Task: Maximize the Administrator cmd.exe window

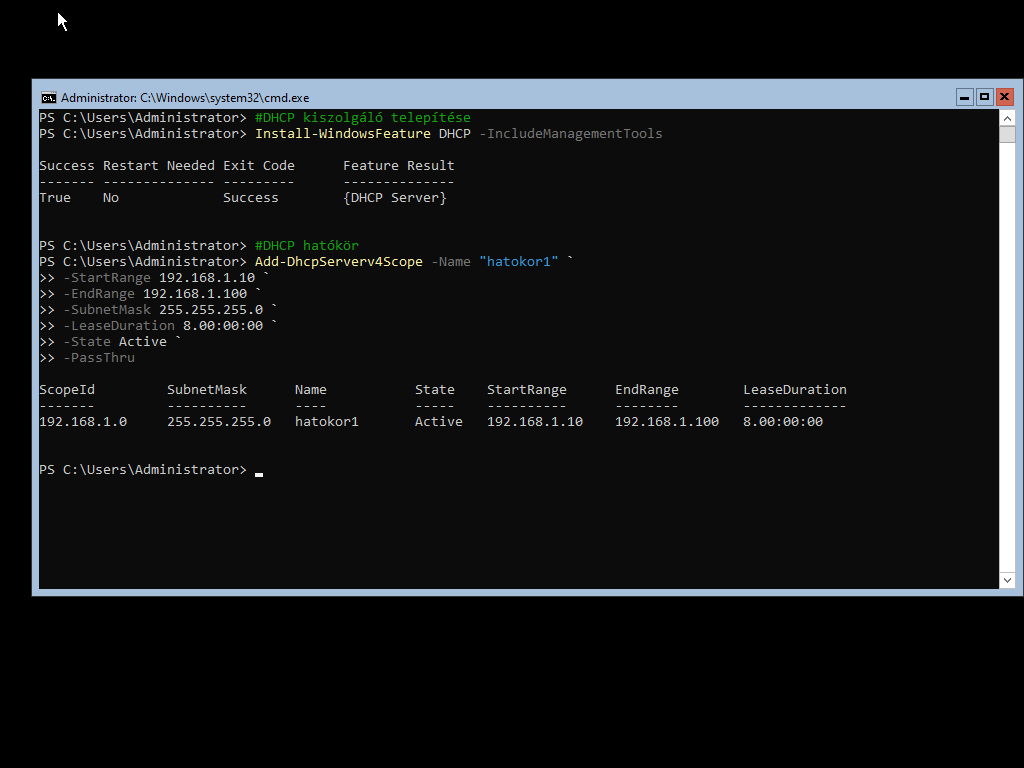Action: click(984, 97)
